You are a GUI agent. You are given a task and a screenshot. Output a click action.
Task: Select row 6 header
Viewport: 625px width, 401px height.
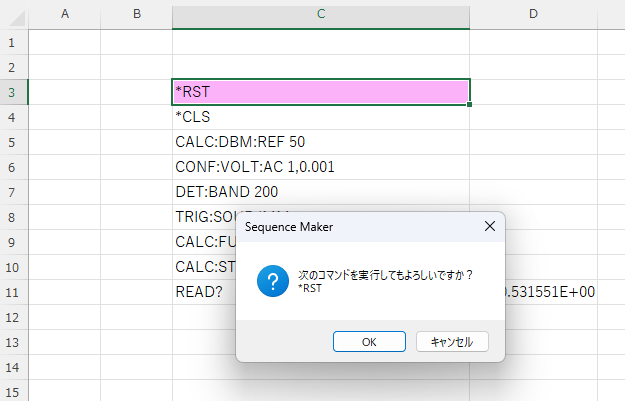14,167
